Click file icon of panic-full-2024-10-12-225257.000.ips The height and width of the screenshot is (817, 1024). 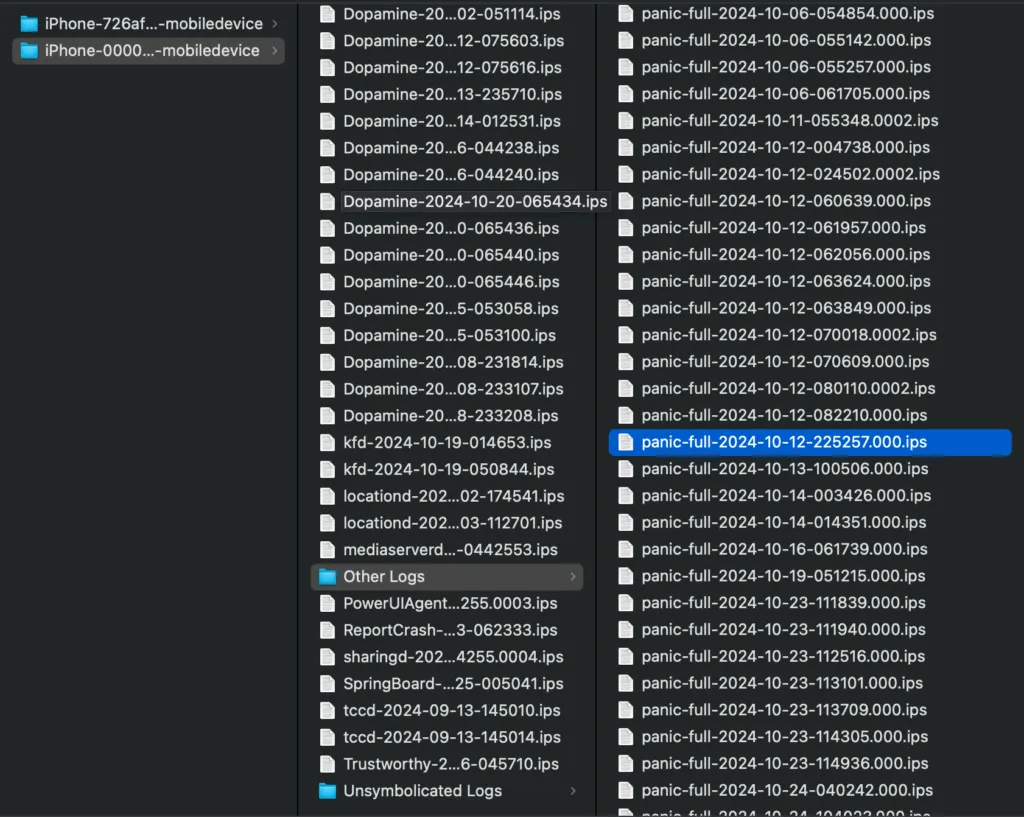tap(626, 442)
